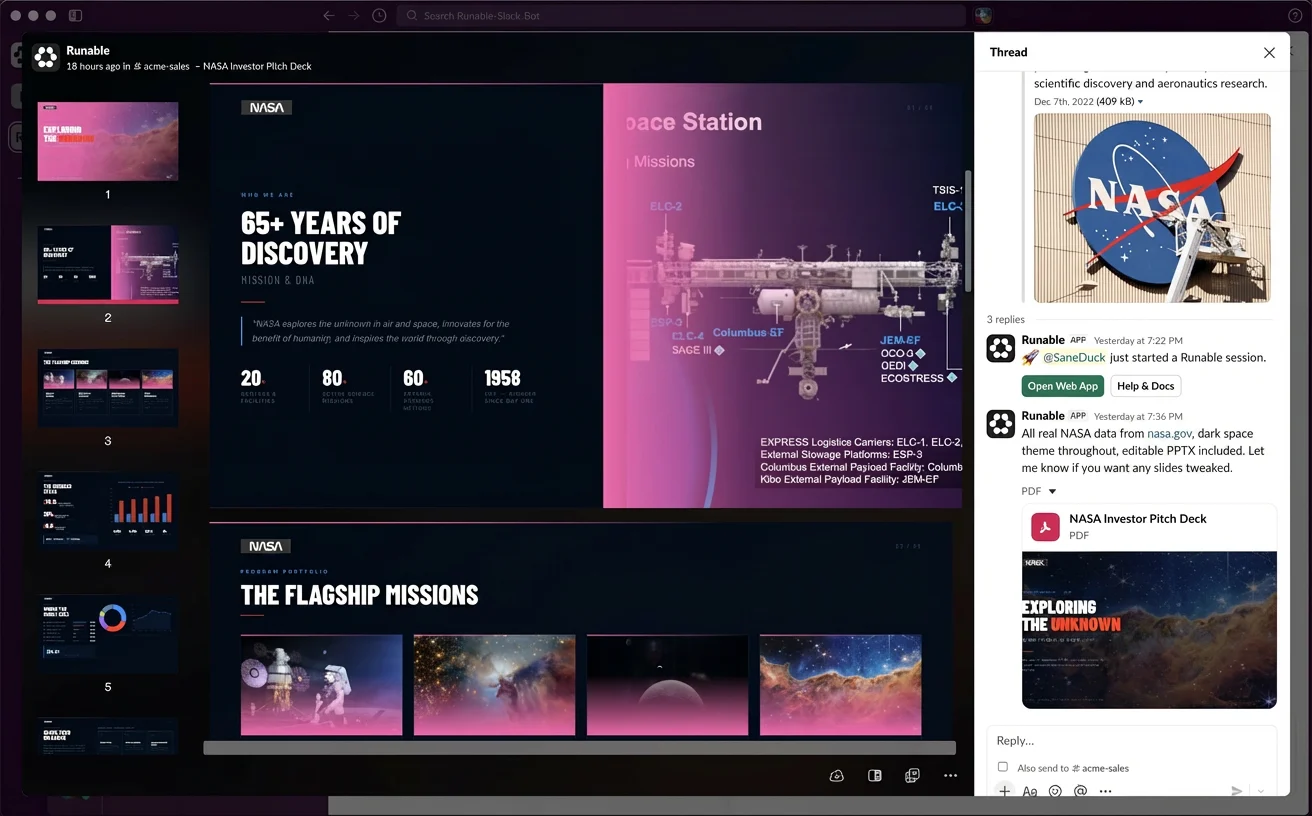
Task: Enable Also send to acme-sales checkbox
Action: pyautogui.click(x=1003, y=767)
